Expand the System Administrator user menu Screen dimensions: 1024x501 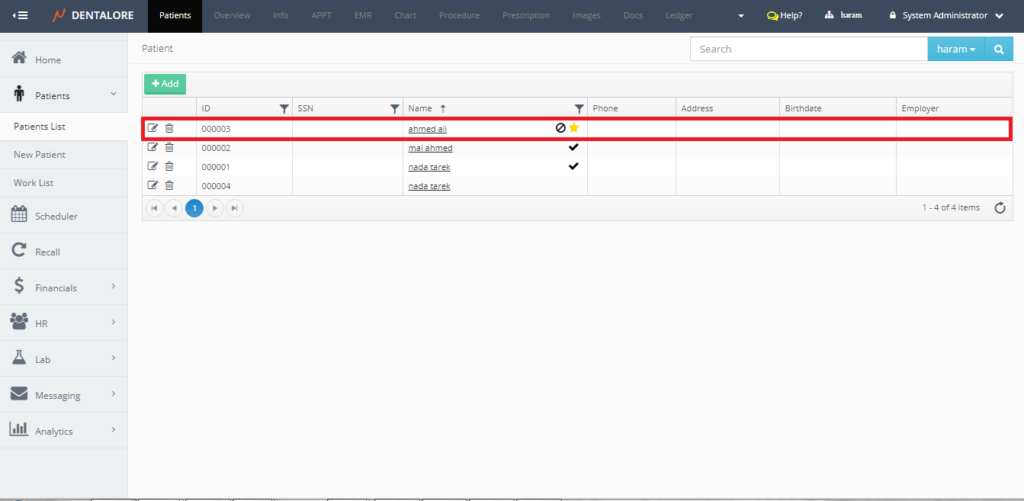click(x=945, y=16)
